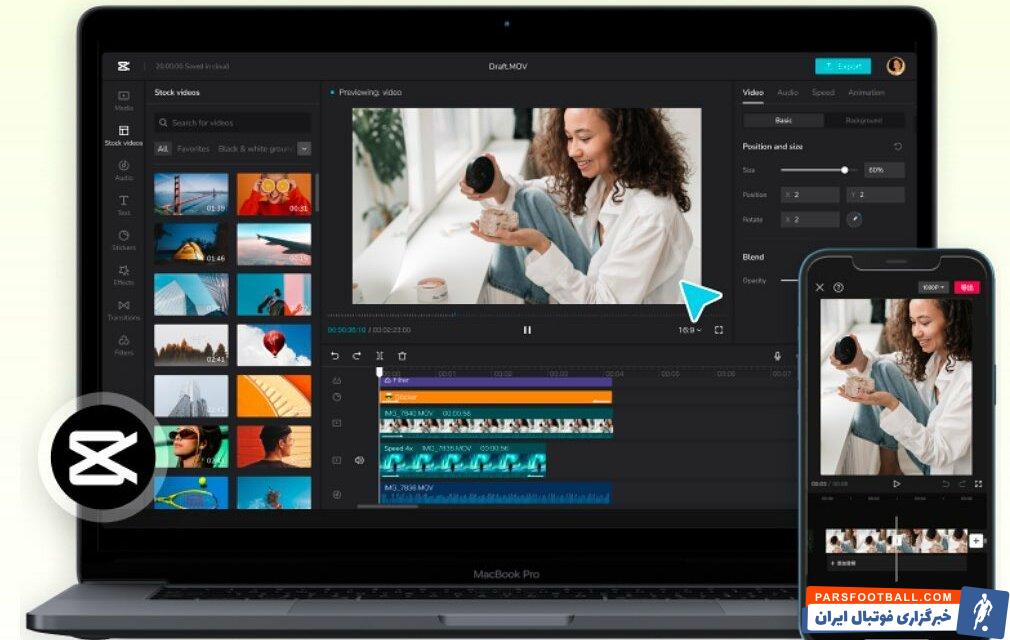Delete the selected clip via trash icon
Viewport: 1010px width, 640px height.
tap(402, 356)
